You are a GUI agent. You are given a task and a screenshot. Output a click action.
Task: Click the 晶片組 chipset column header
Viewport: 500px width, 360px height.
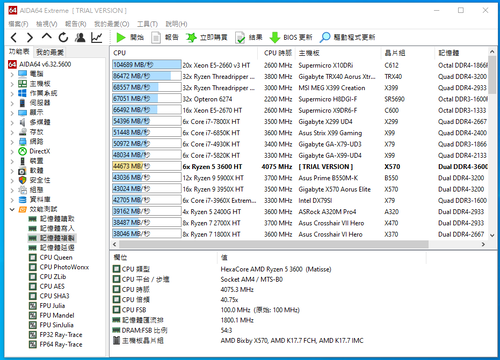[407, 53]
